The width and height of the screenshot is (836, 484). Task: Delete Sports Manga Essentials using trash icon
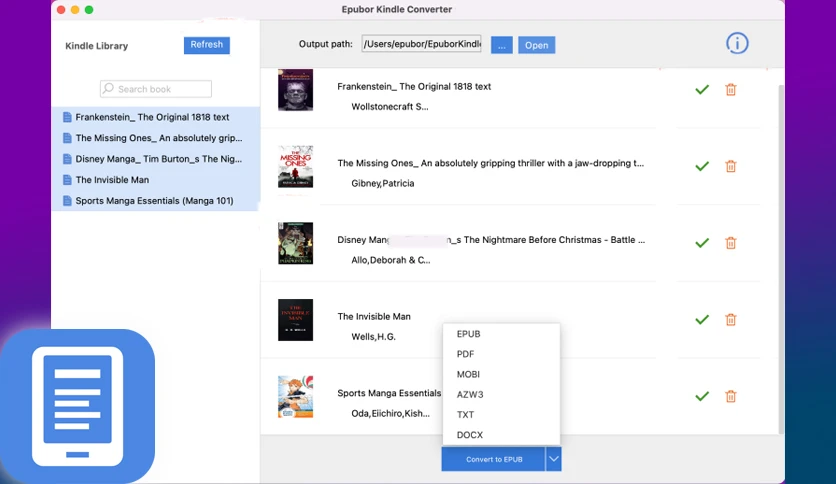(x=730, y=397)
